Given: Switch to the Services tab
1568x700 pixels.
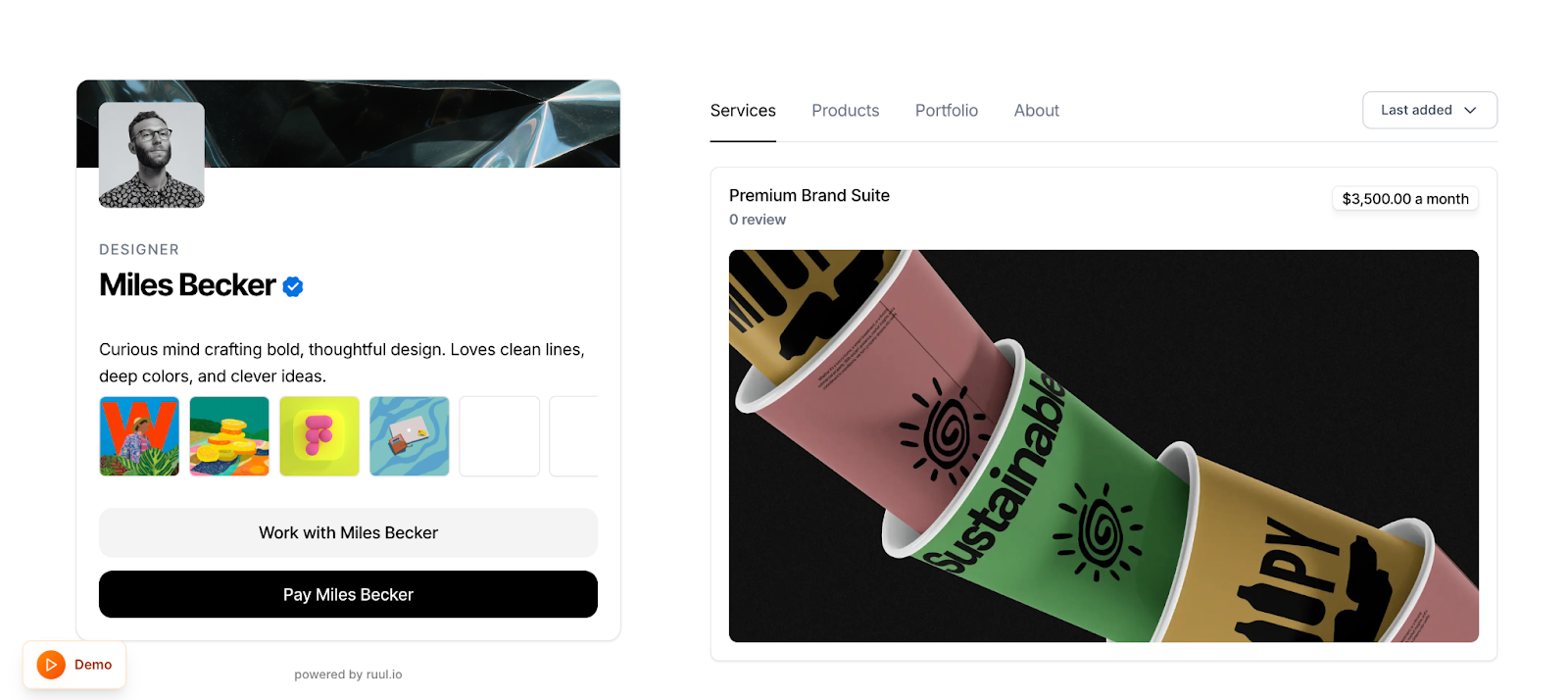Looking at the screenshot, I should tap(743, 111).
